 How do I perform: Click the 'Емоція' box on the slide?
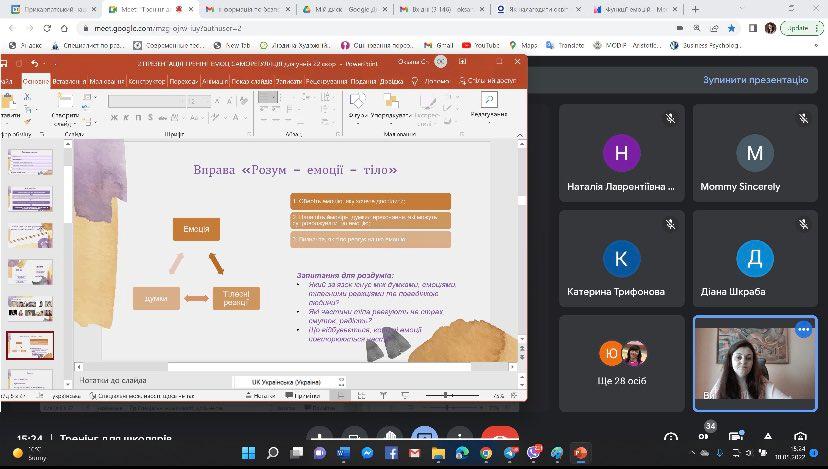coord(196,230)
